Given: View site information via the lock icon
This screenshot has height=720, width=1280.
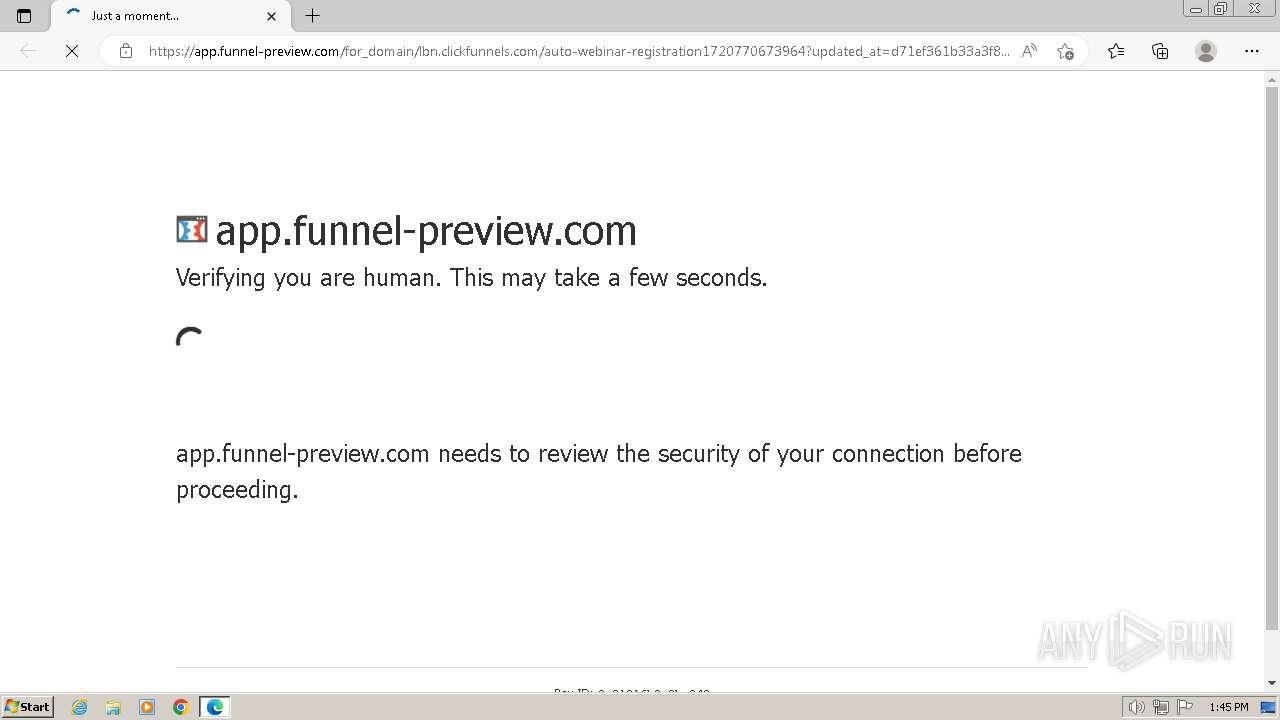Looking at the screenshot, I should pyautogui.click(x=126, y=51).
